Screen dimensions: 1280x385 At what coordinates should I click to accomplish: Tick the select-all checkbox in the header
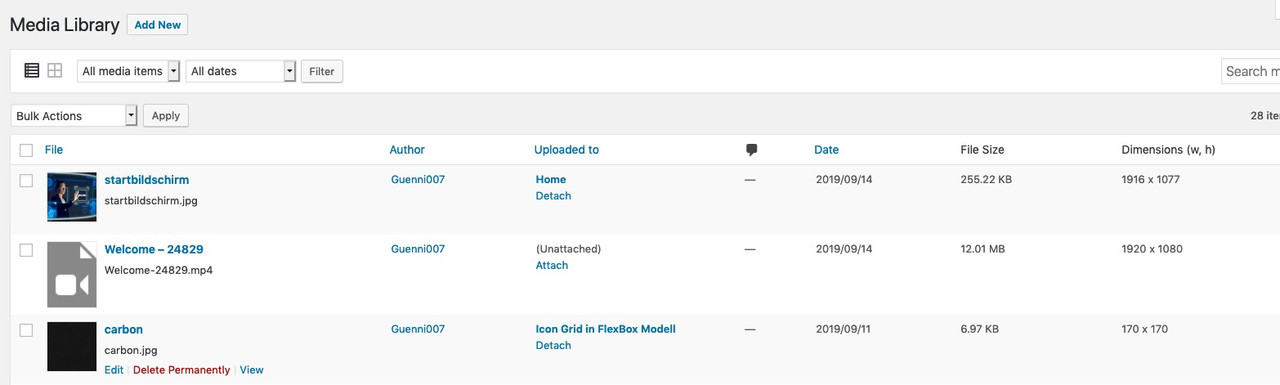[26, 150]
